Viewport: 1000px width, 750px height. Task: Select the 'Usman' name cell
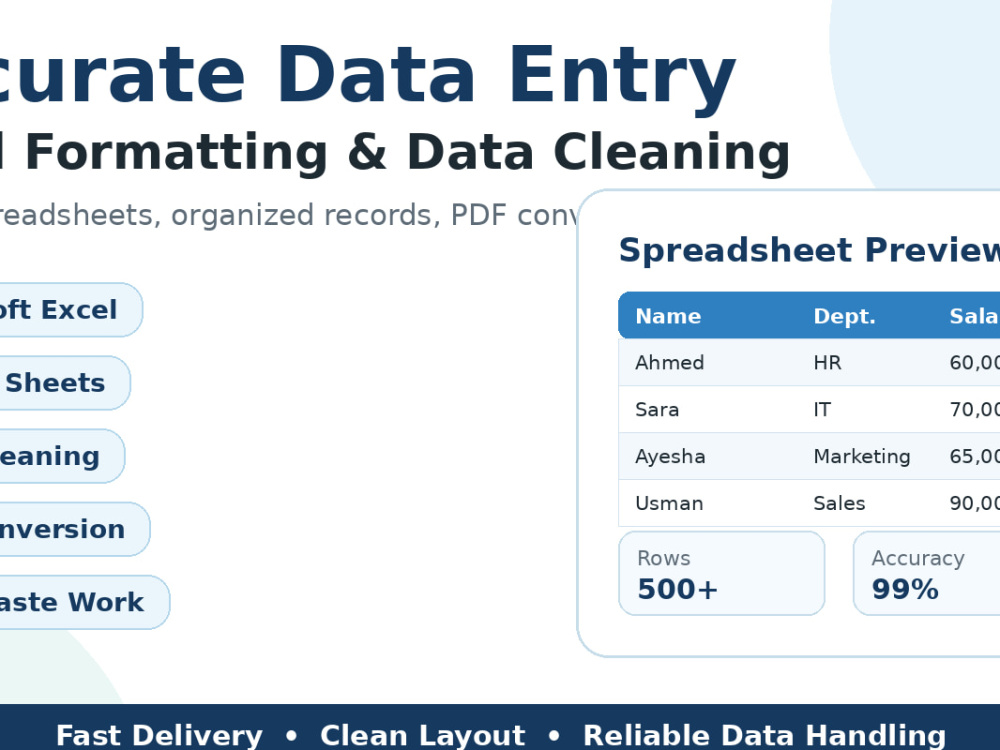pyautogui.click(x=669, y=504)
